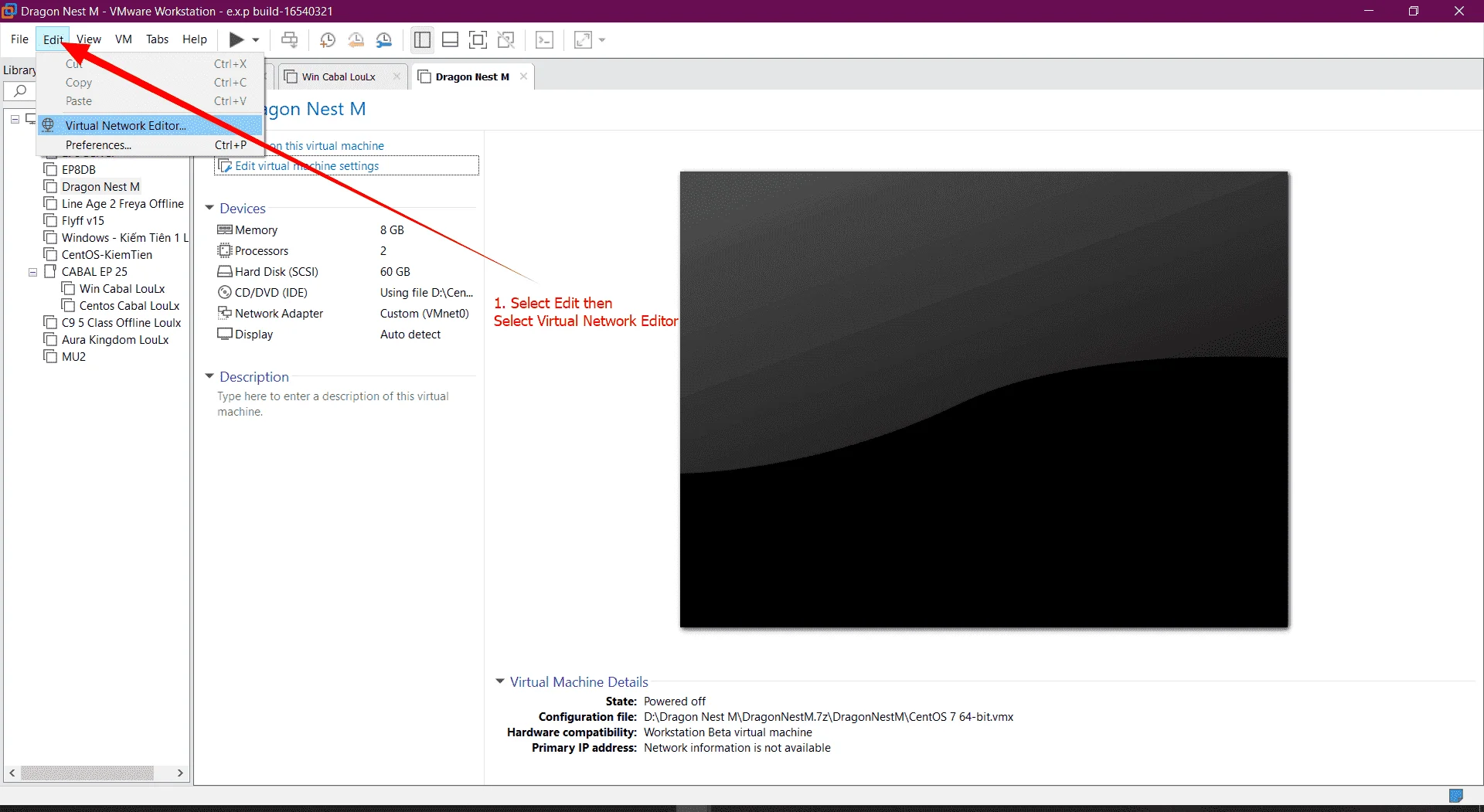Choose Preferences from the Edit menu
1484x812 pixels.
[150, 144]
